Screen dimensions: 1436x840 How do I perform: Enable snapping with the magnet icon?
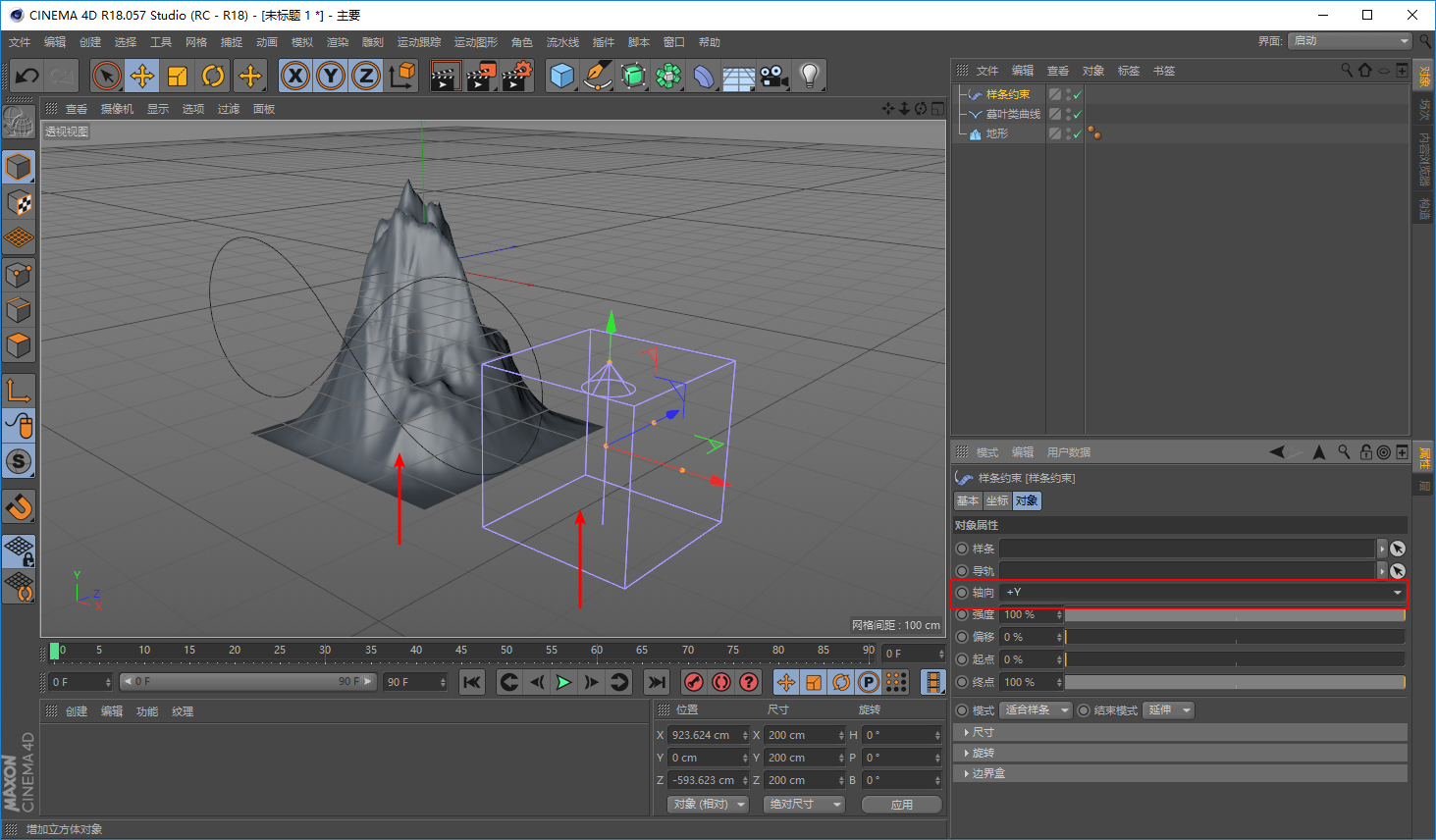pyautogui.click(x=19, y=506)
